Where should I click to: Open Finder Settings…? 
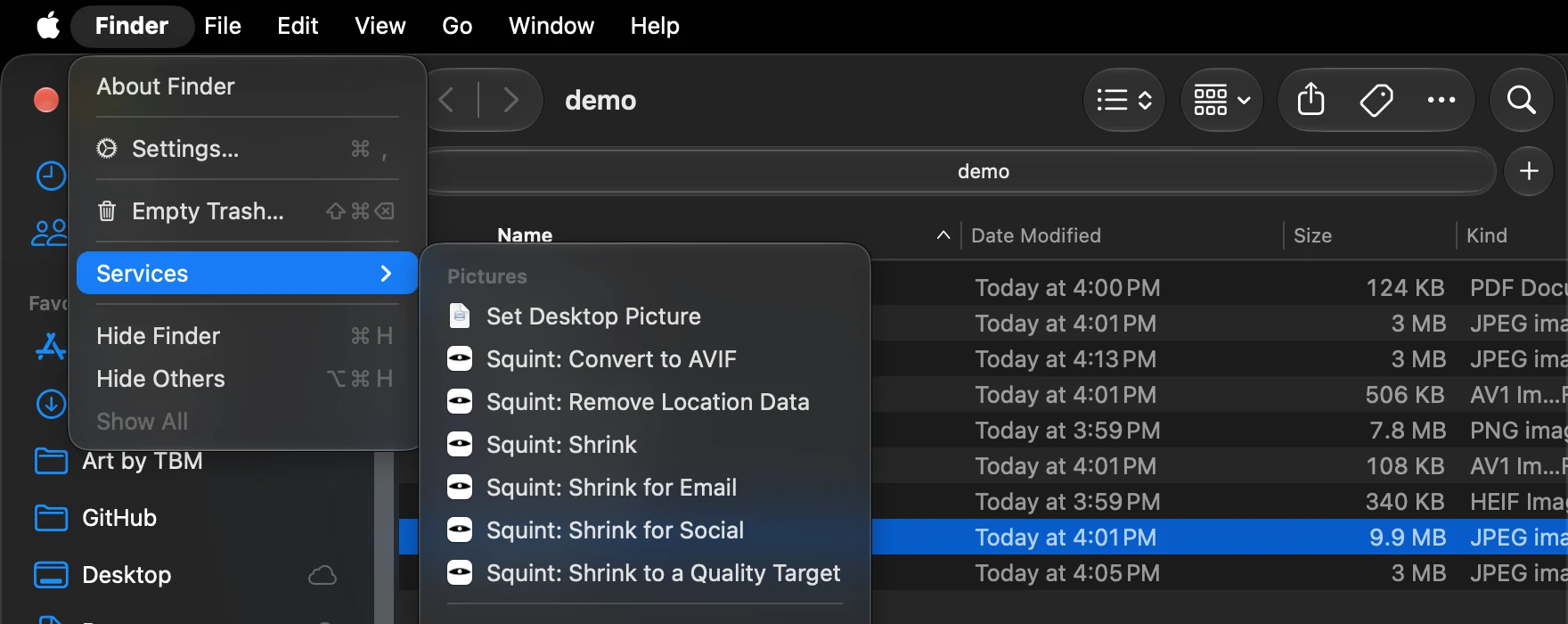pos(247,149)
